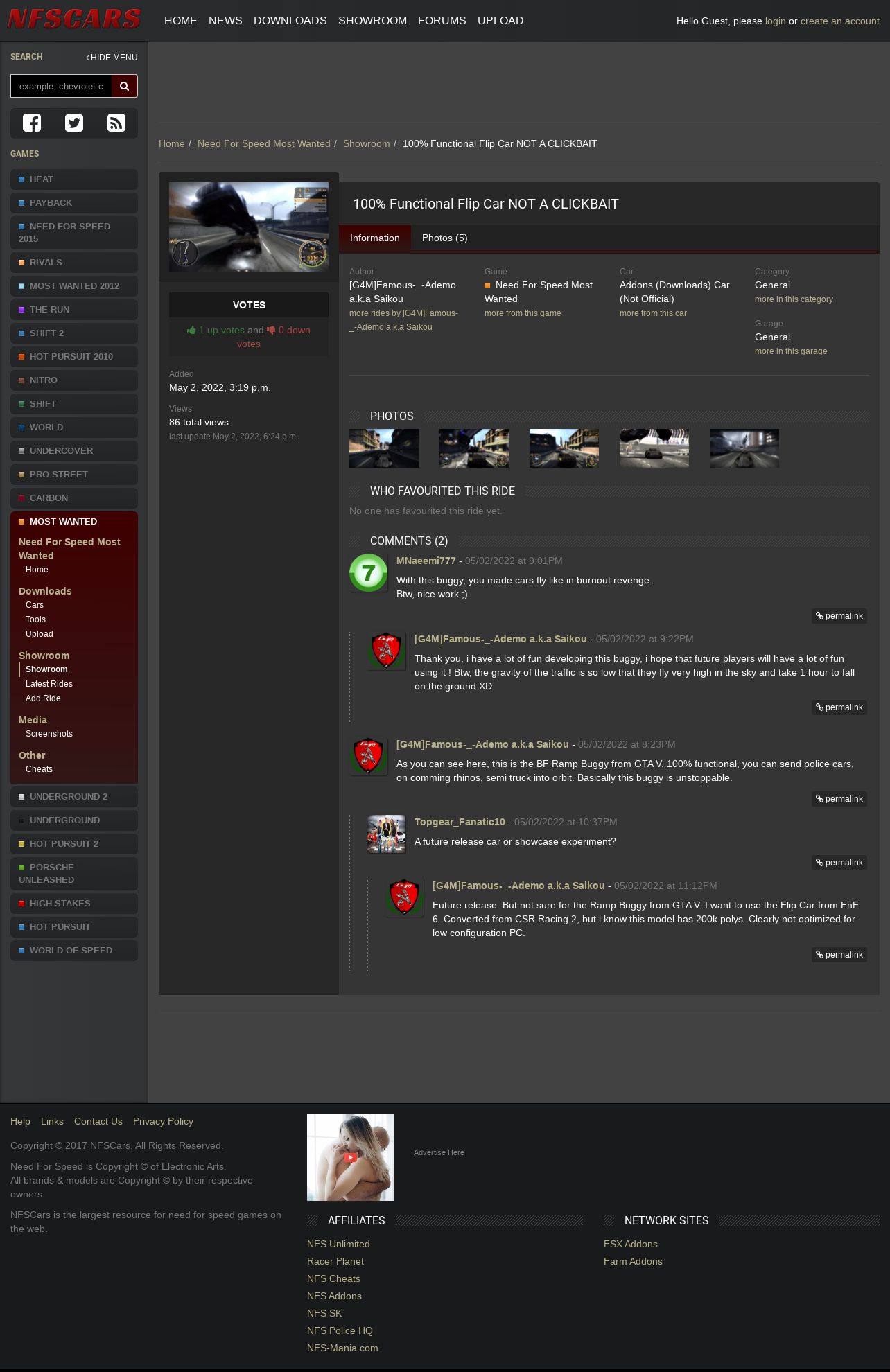
Task: Expand the Heat game menu
Action: [74, 179]
